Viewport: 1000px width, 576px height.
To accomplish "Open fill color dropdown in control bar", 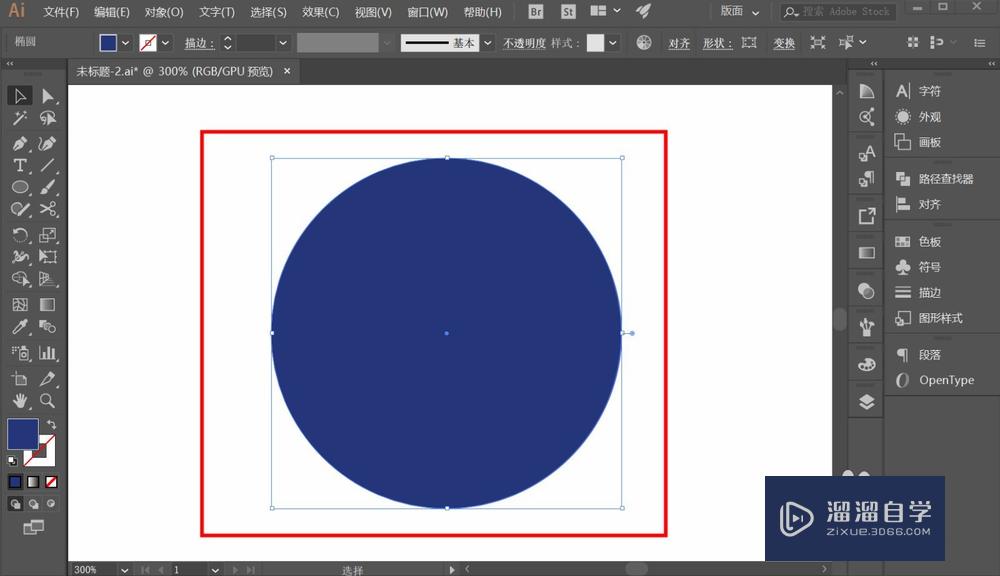I will coord(126,43).
